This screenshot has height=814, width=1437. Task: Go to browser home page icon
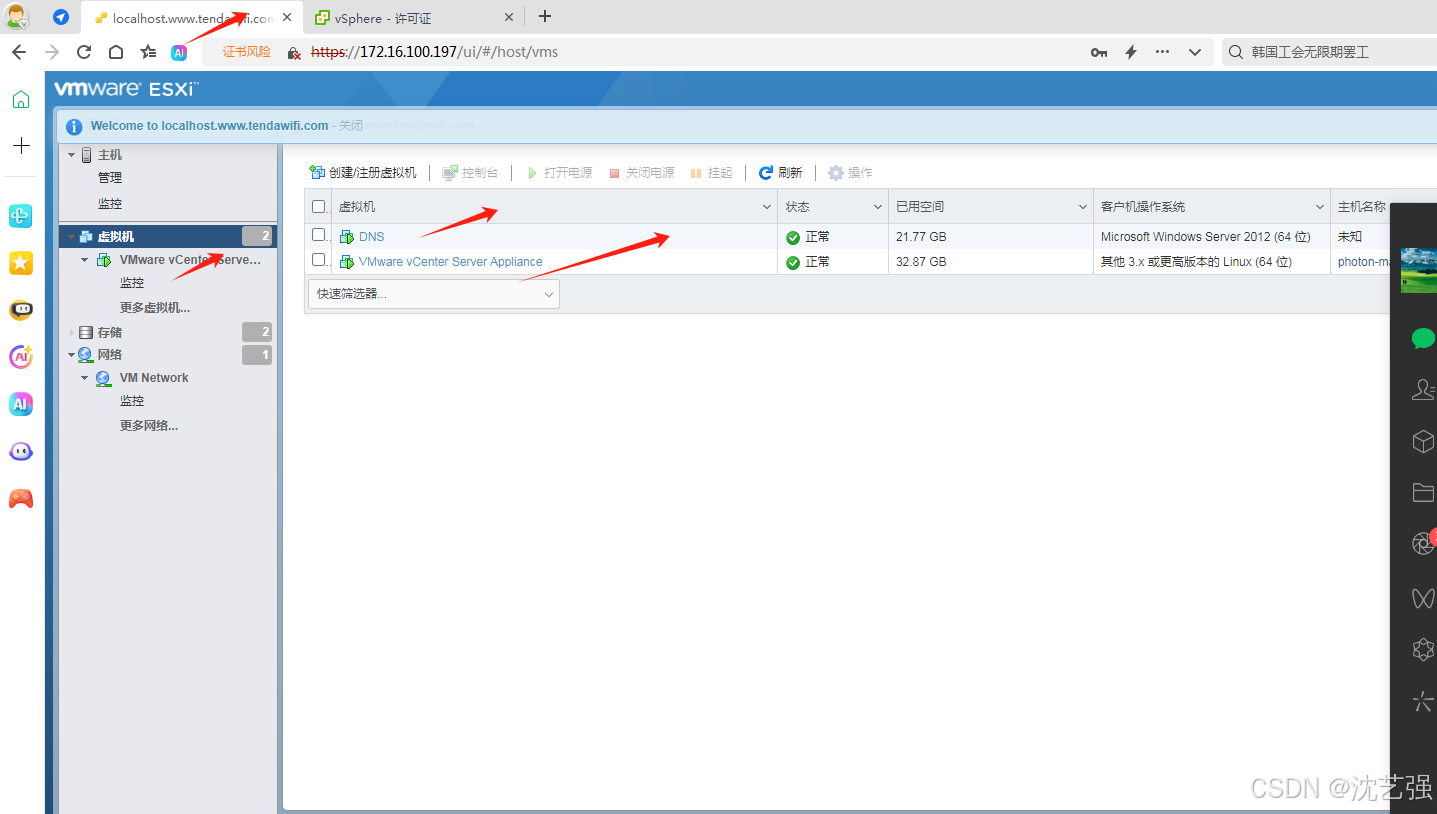click(x=116, y=52)
